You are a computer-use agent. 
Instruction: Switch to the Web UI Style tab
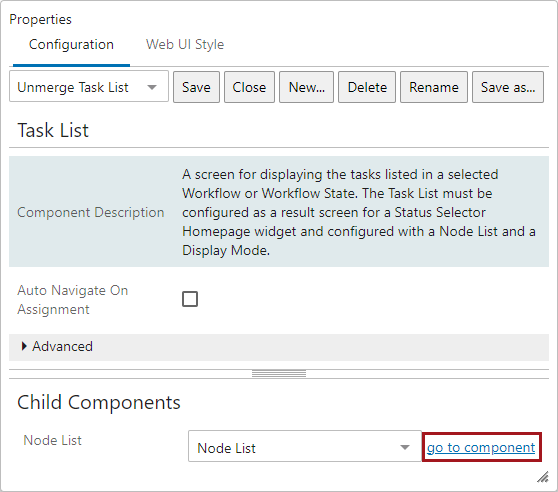point(185,44)
